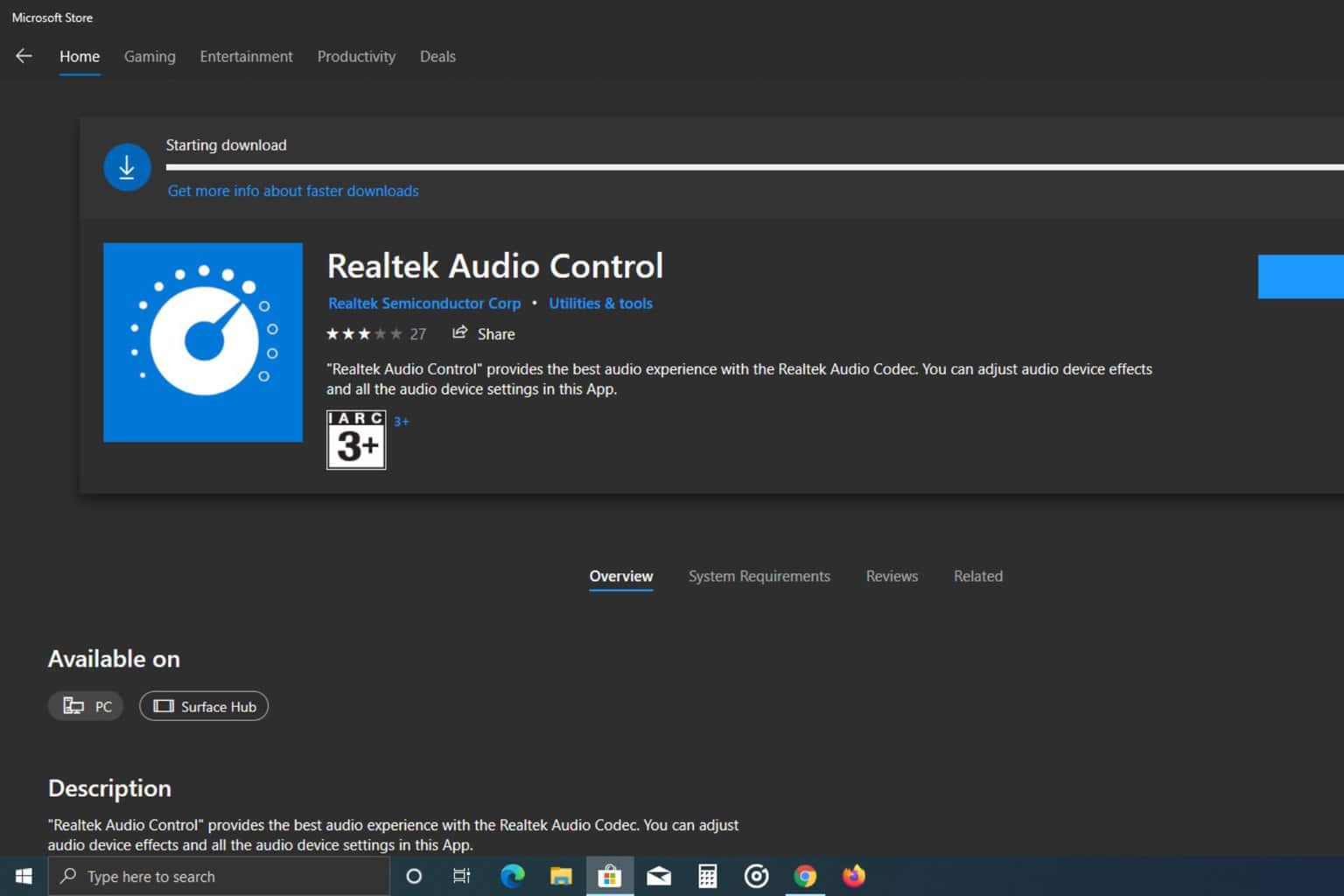This screenshot has width=1344, height=896.
Task: Open the Realtek Semiconductor Corp publisher link
Action: click(424, 303)
